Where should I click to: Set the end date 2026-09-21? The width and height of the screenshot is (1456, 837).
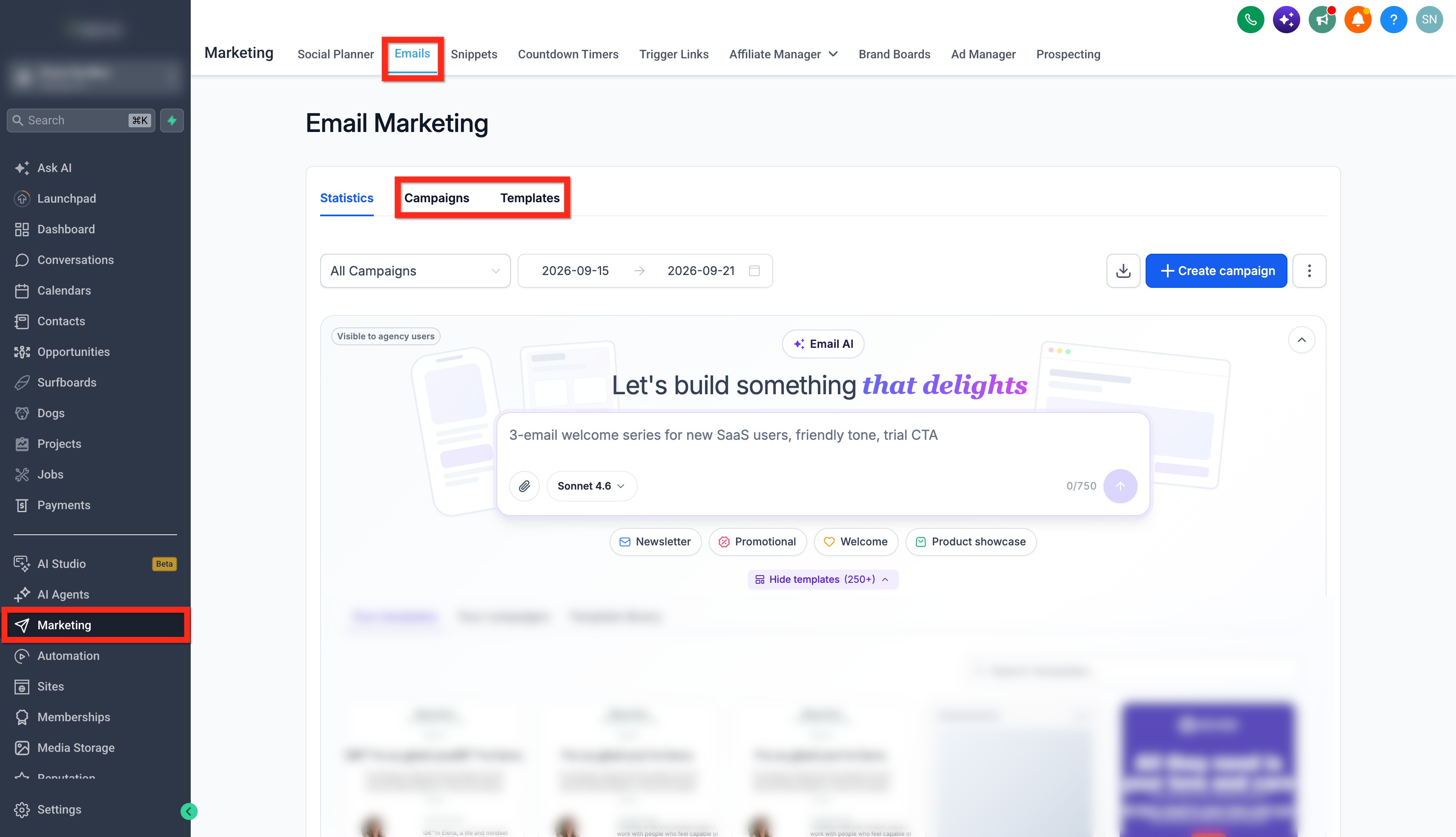point(701,271)
